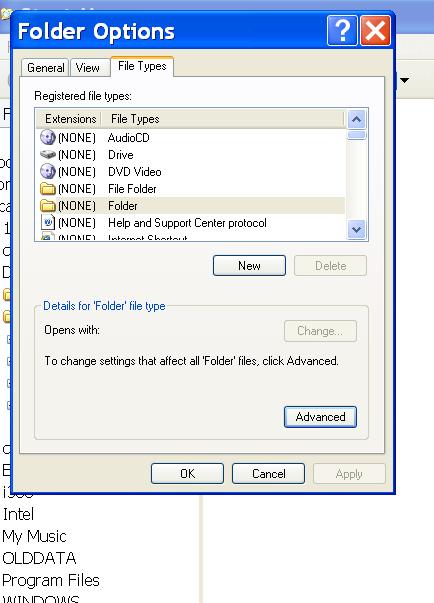Select the DVD Video disc icon
This screenshot has height=603, width=434.
pyautogui.click(x=48, y=172)
